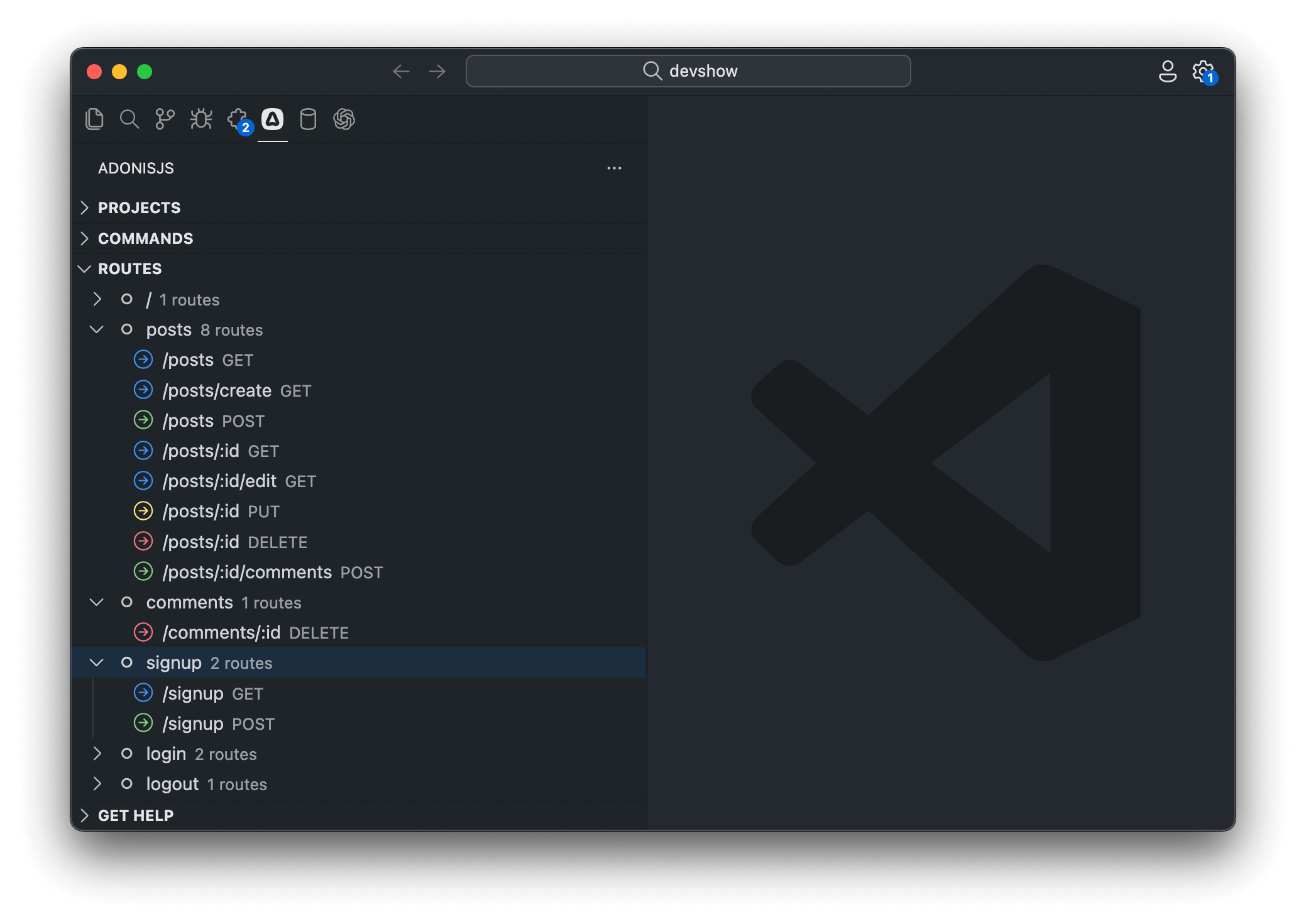Open the Search sidebar icon
Image resolution: width=1306 pixels, height=924 pixels.
tap(129, 119)
